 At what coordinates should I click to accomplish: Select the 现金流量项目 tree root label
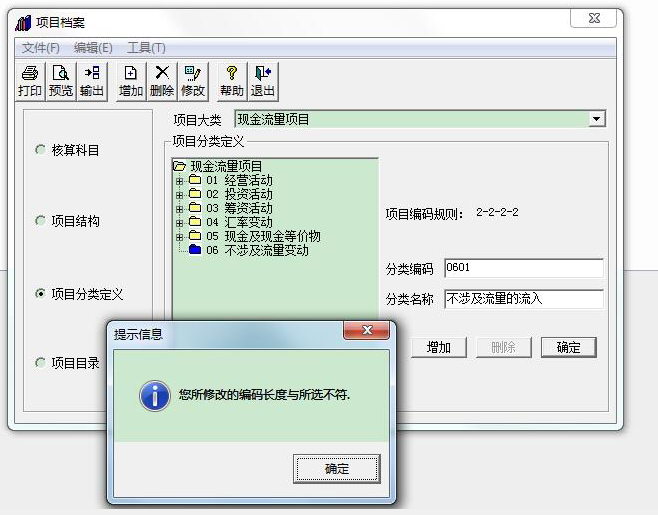[x=226, y=167]
